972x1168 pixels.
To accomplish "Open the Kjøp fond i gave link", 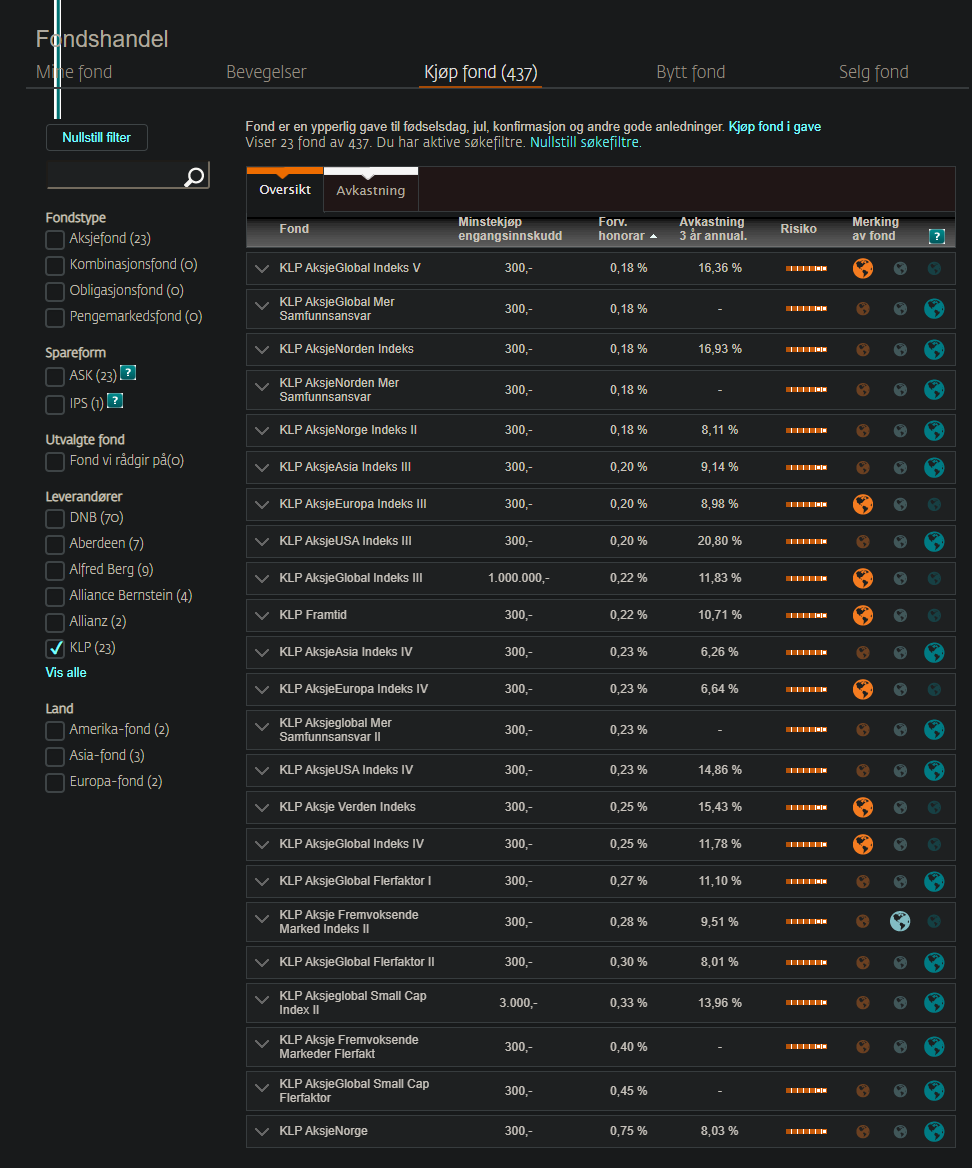I will 775,127.
